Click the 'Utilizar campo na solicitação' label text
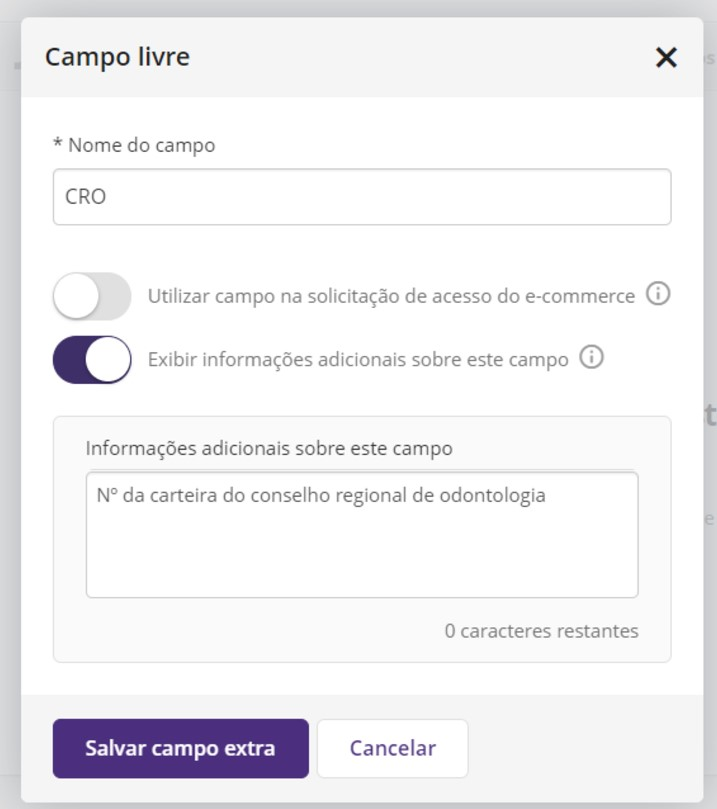The image size is (717, 809). (x=391, y=296)
